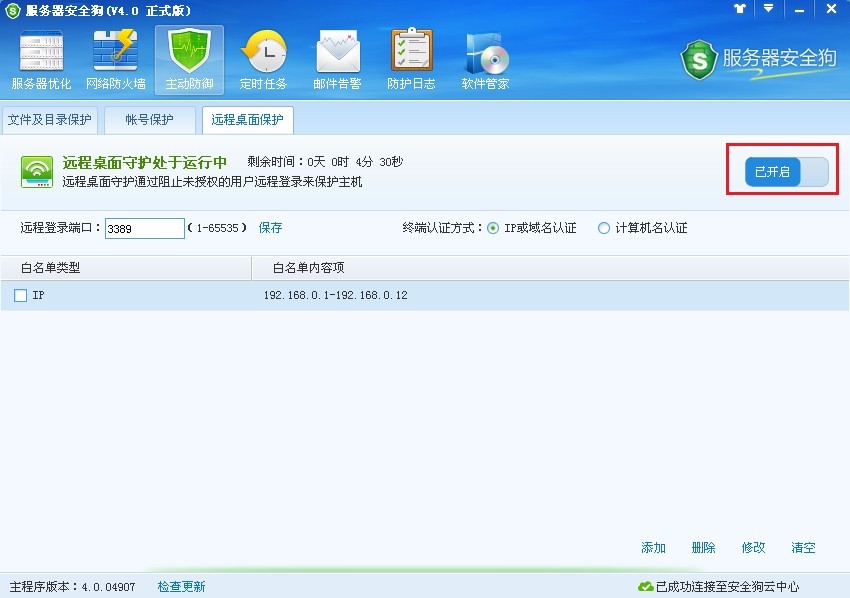Click 检查更新 to check for updates
The image size is (850, 598).
(181, 587)
